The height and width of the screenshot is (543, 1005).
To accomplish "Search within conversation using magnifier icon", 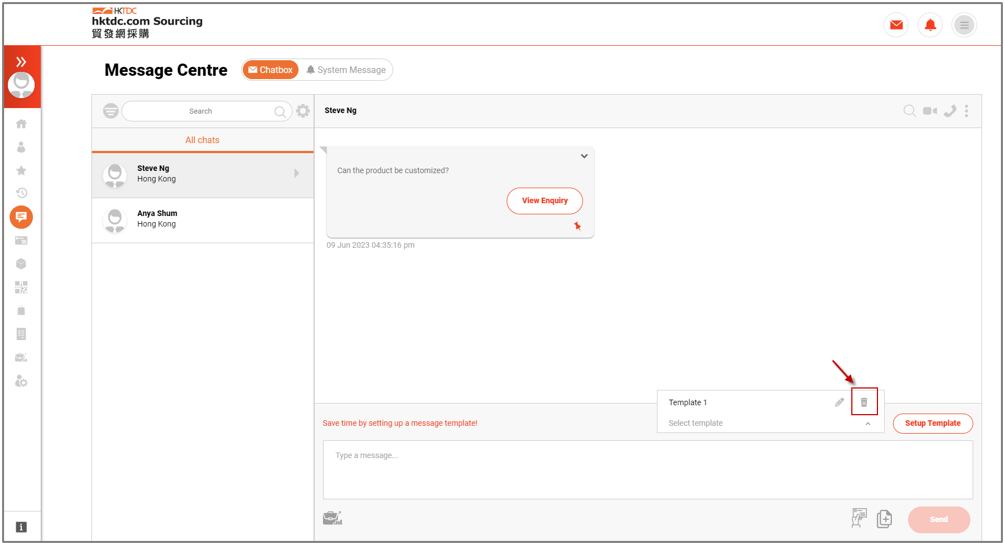I will pos(909,111).
